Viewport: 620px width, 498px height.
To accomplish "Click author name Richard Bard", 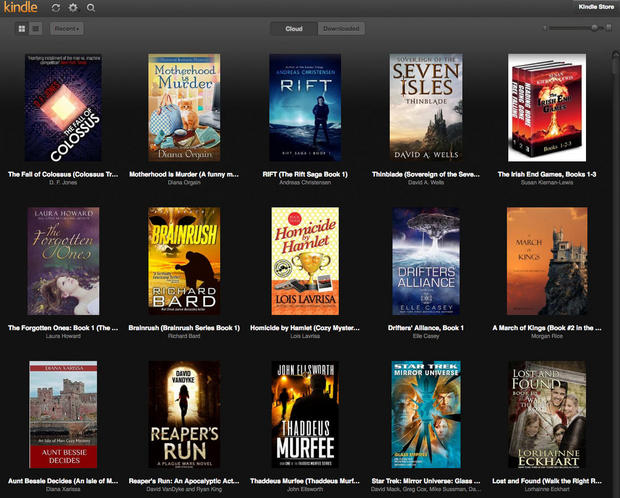I will (184, 336).
